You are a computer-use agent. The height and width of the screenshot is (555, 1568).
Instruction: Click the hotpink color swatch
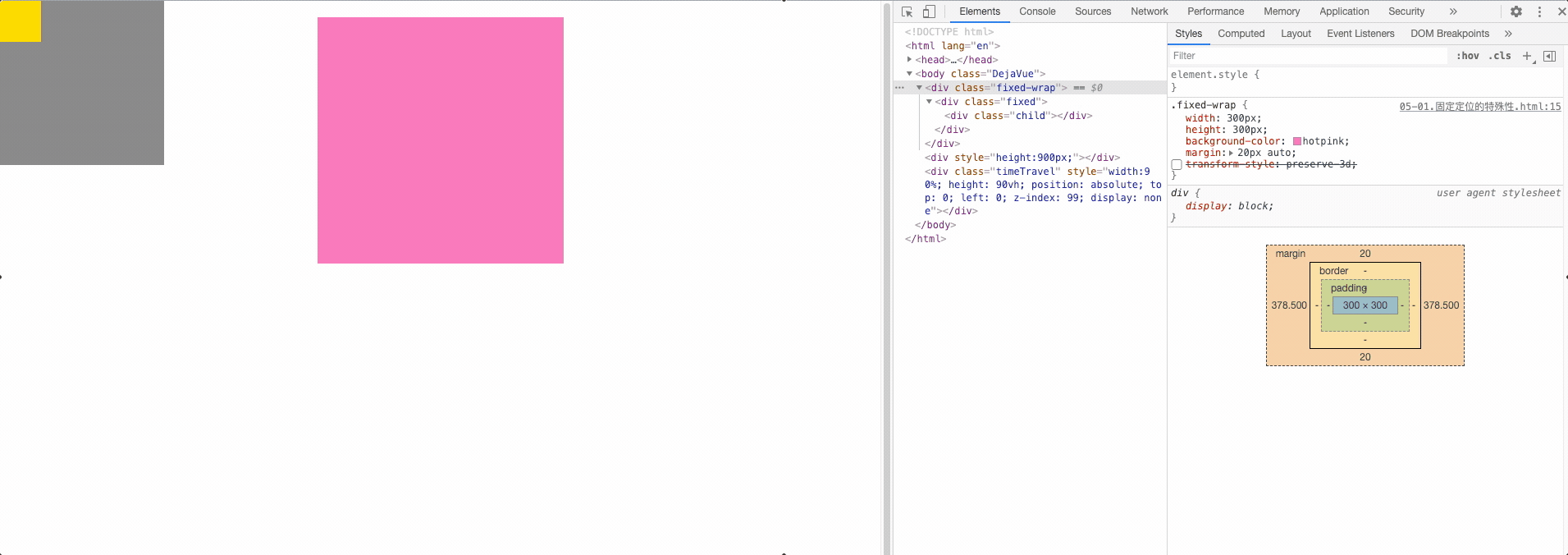pos(1297,141)
